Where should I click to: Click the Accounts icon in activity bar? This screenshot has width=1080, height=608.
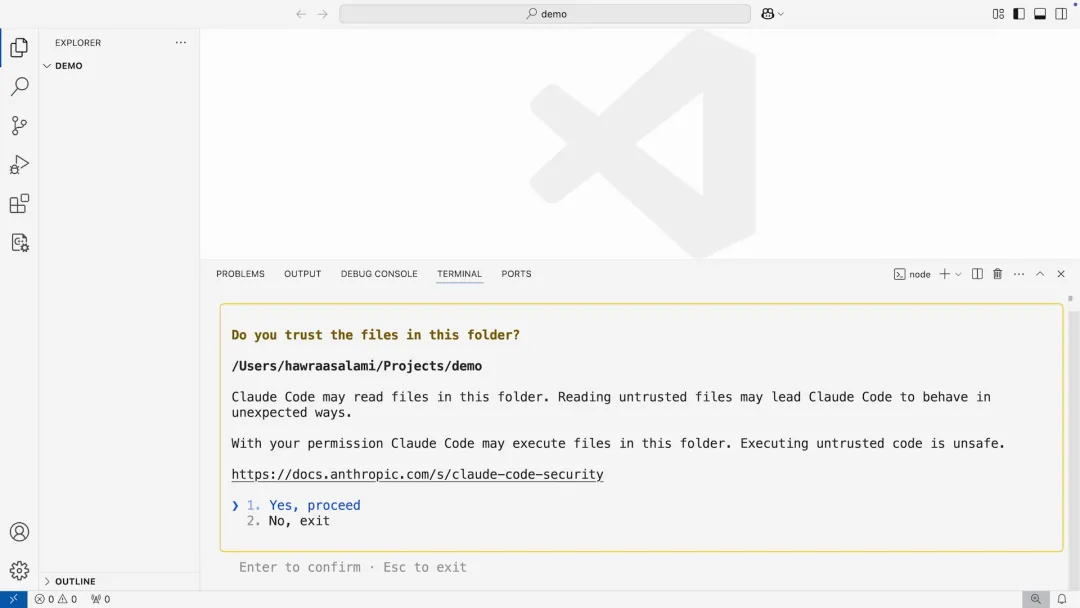[19, 532]
